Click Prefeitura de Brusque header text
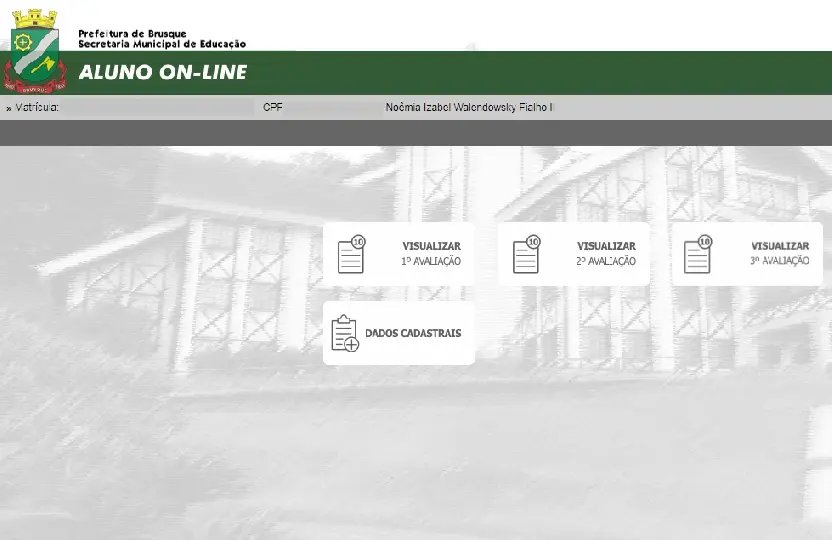This screenshot has width=832, height=540. click(132, 34)
